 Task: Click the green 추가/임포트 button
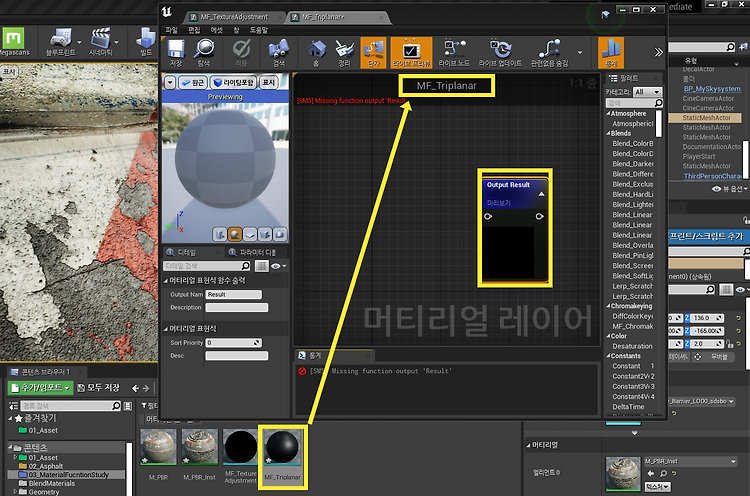[41, 387]
